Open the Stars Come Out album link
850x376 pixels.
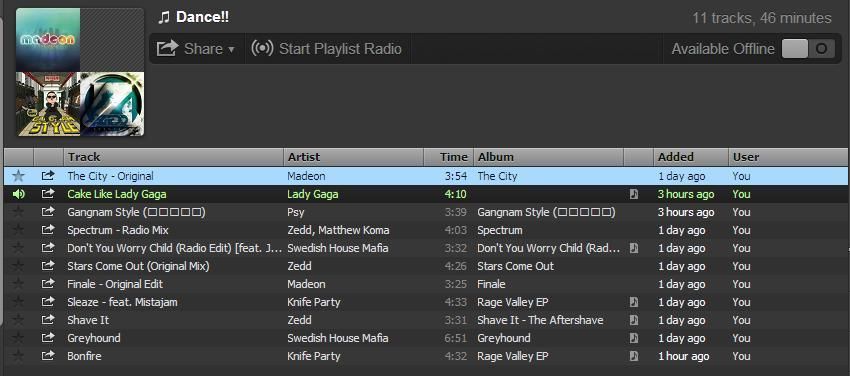[516, 266]
